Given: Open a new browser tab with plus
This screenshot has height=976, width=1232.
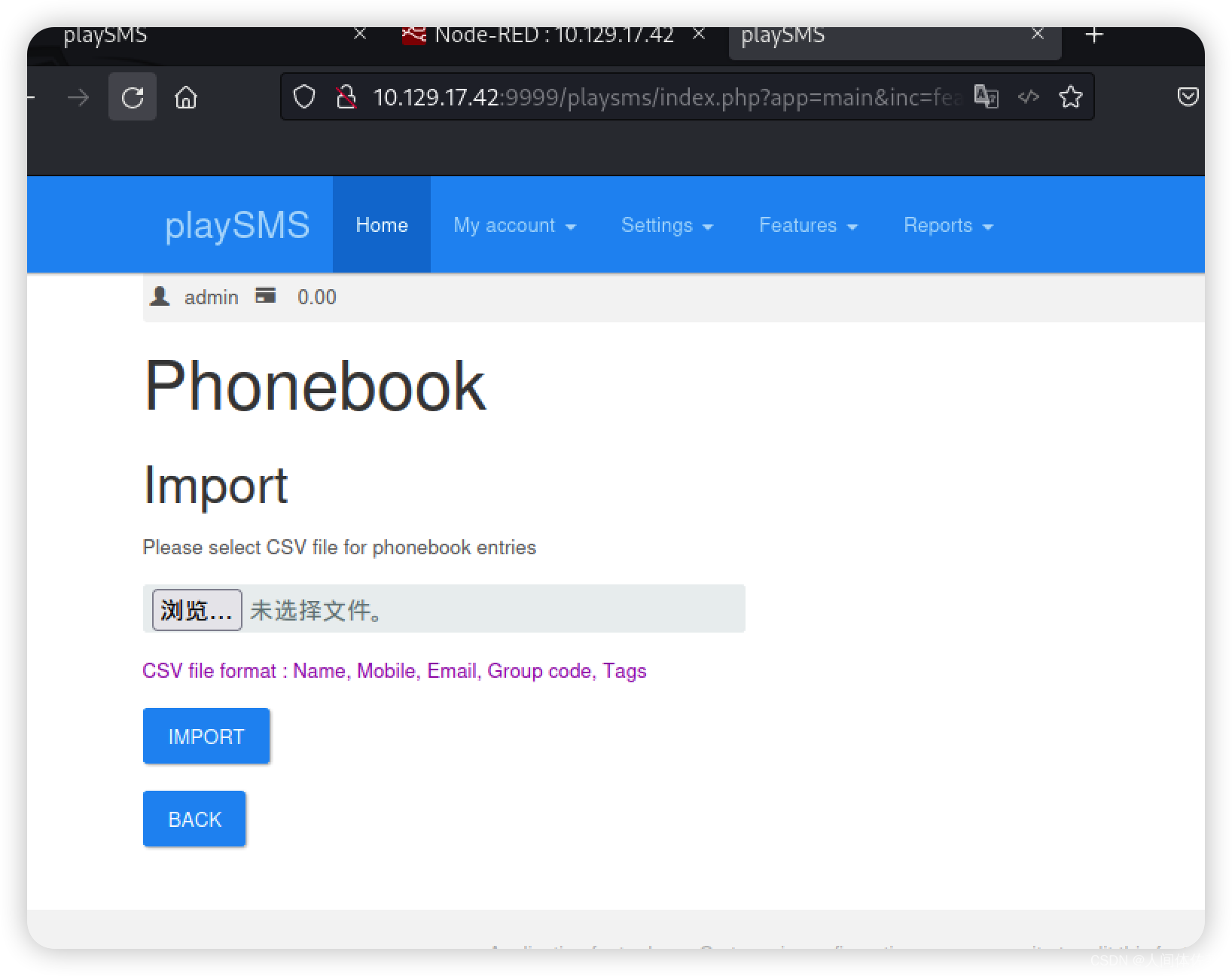Looking at the screenshot, I should [x=1094, y=35].
